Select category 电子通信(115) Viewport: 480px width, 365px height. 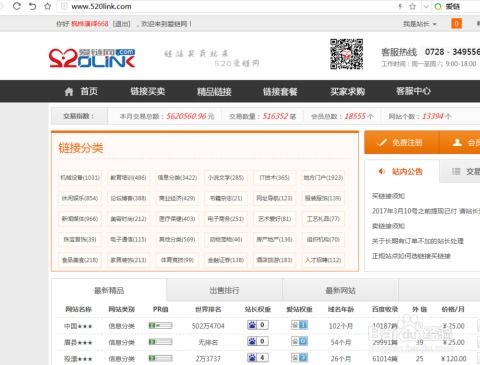(129, 239)
